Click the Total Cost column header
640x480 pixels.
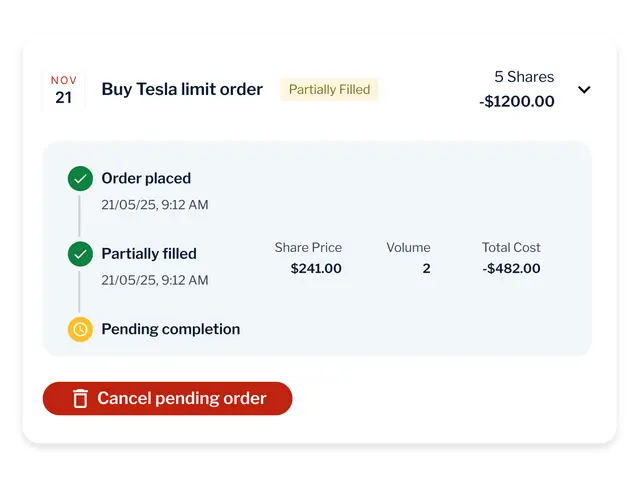click(x=511, y=247)
